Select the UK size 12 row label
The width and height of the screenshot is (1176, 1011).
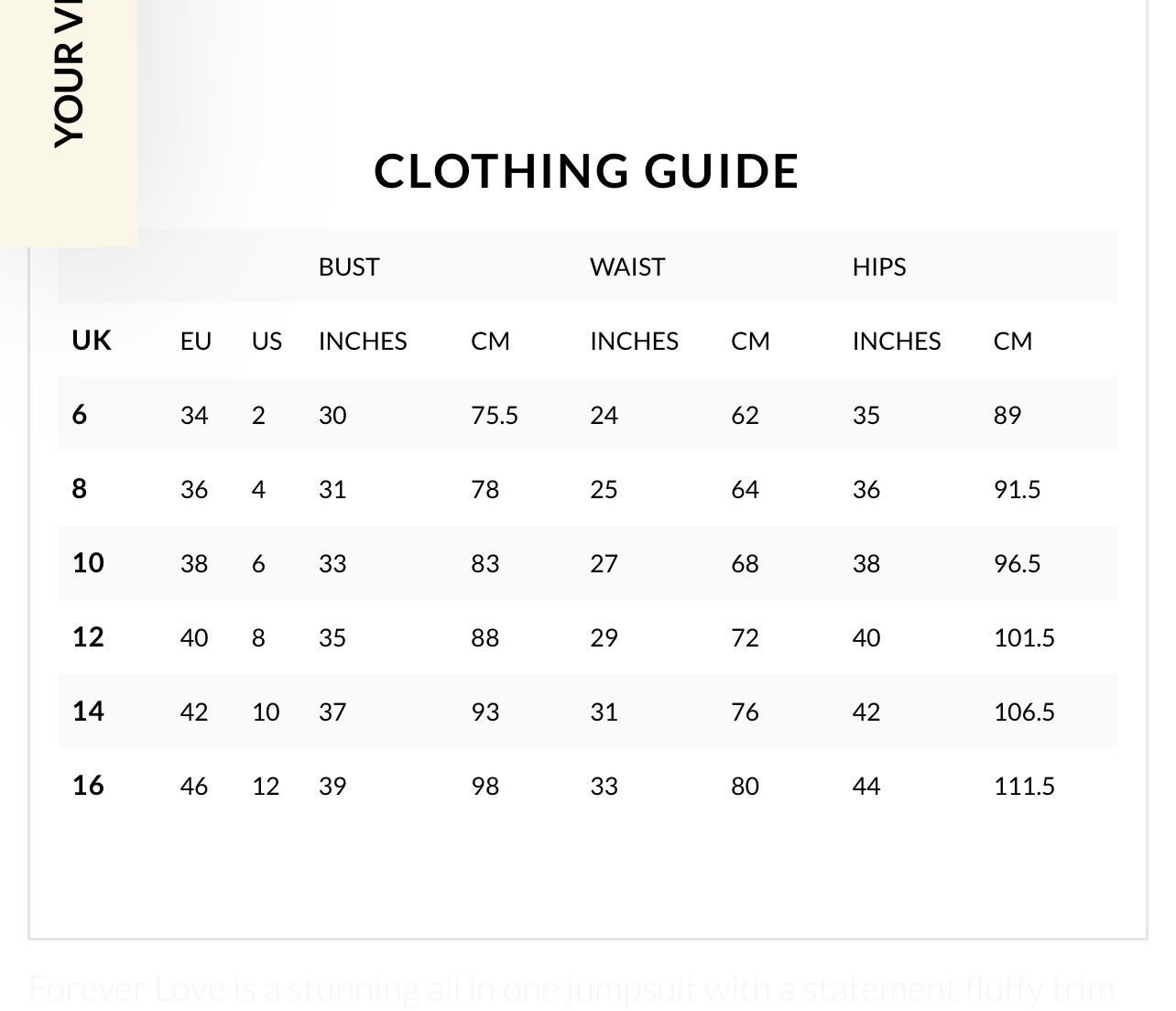tap(88, 637)
